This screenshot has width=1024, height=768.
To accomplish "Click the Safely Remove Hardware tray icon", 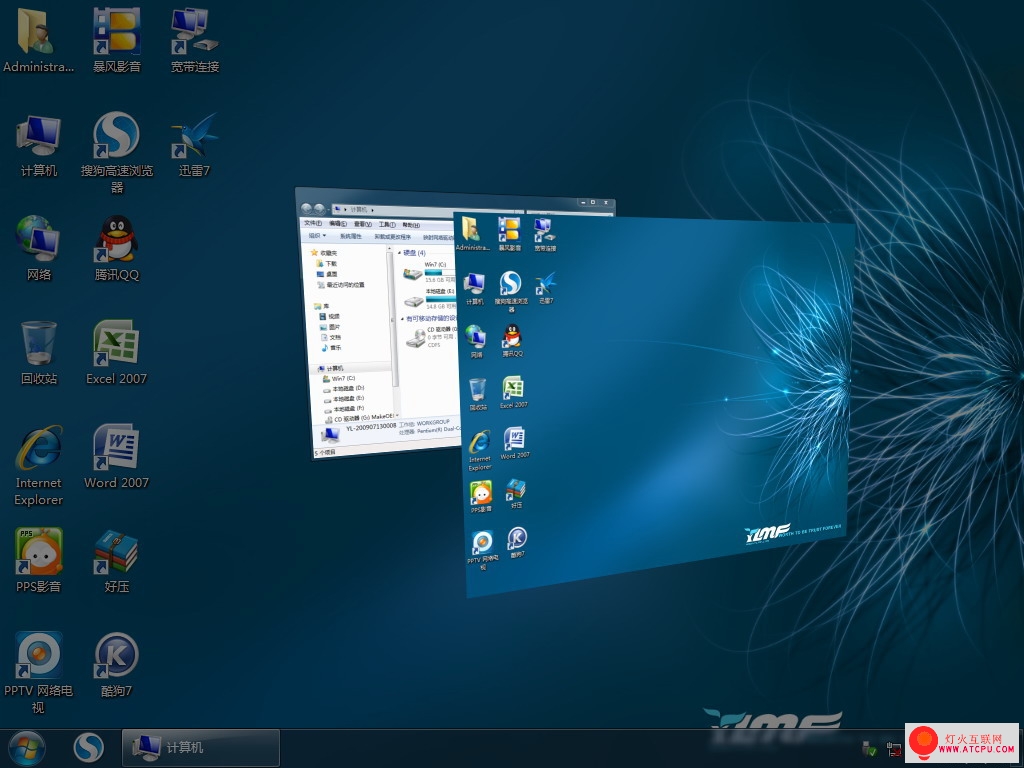I will click(869, 748).
